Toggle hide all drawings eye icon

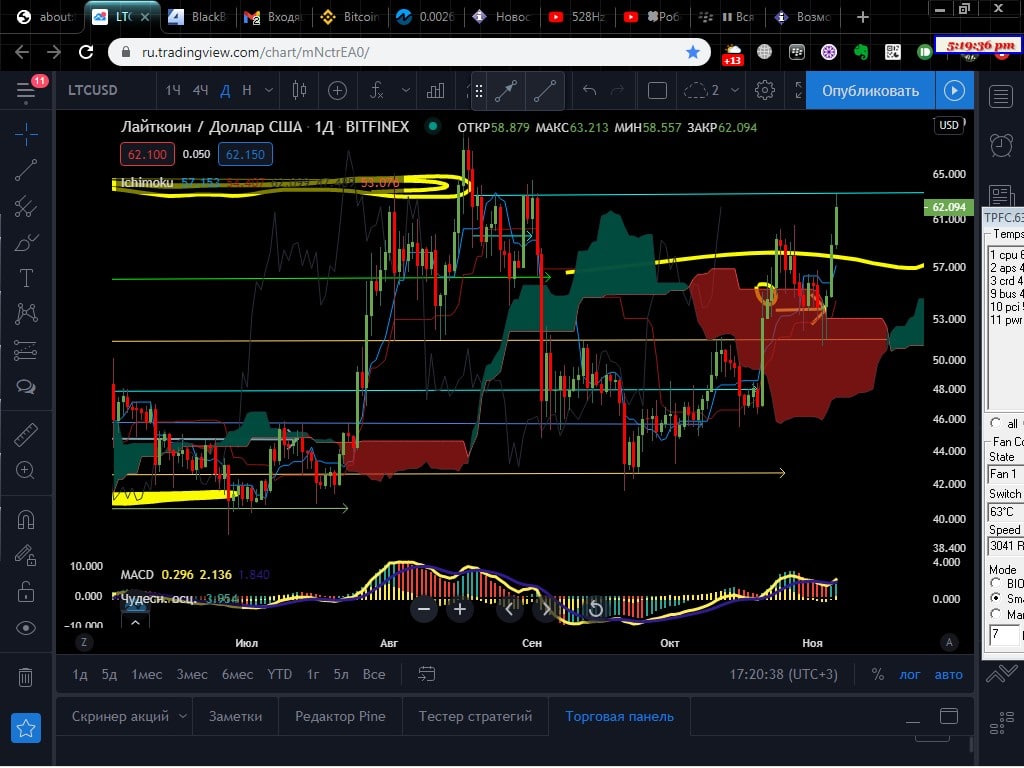26,628
